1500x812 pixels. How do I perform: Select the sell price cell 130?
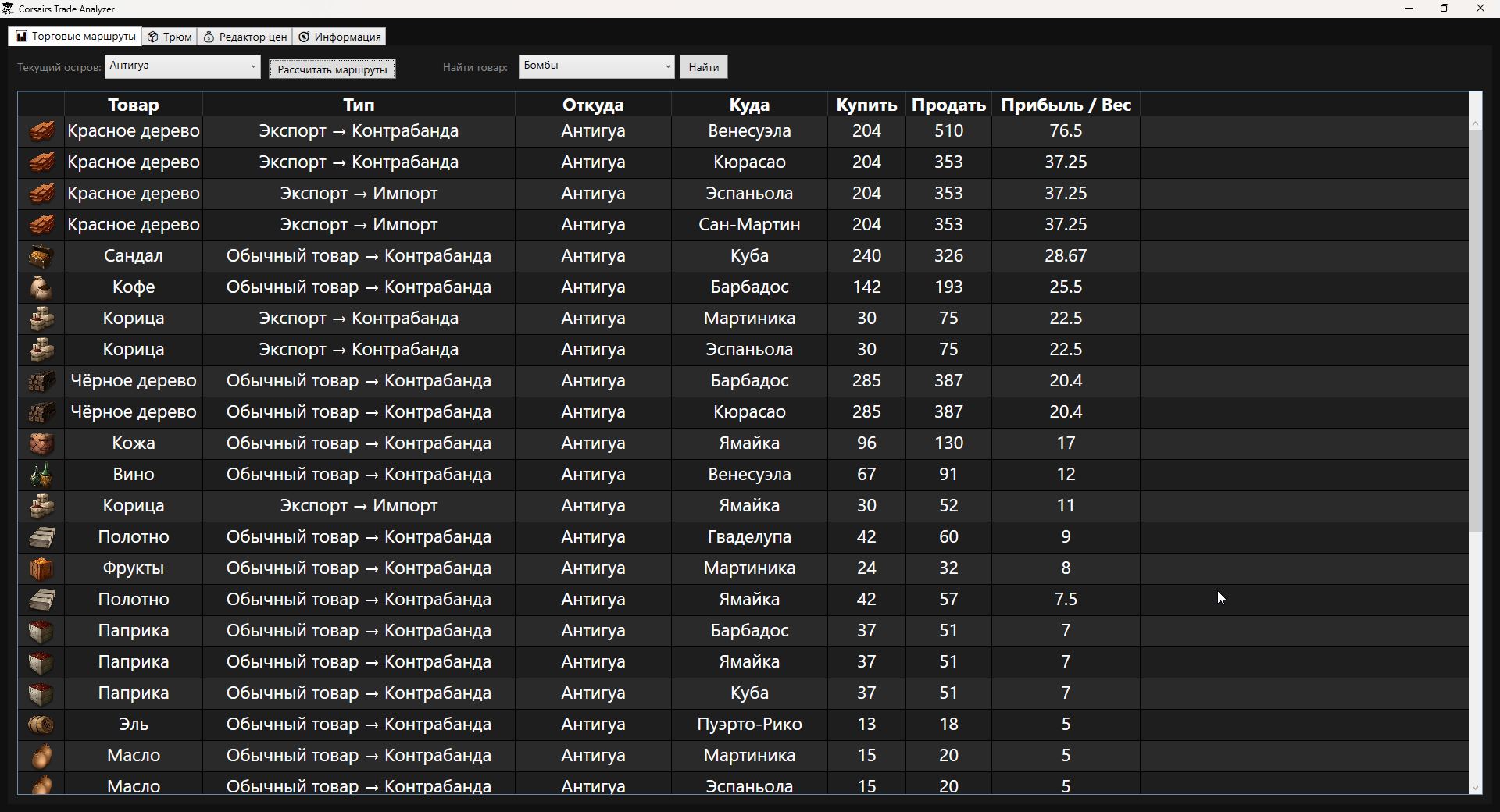pyautogui.click(x=948, y=443)
